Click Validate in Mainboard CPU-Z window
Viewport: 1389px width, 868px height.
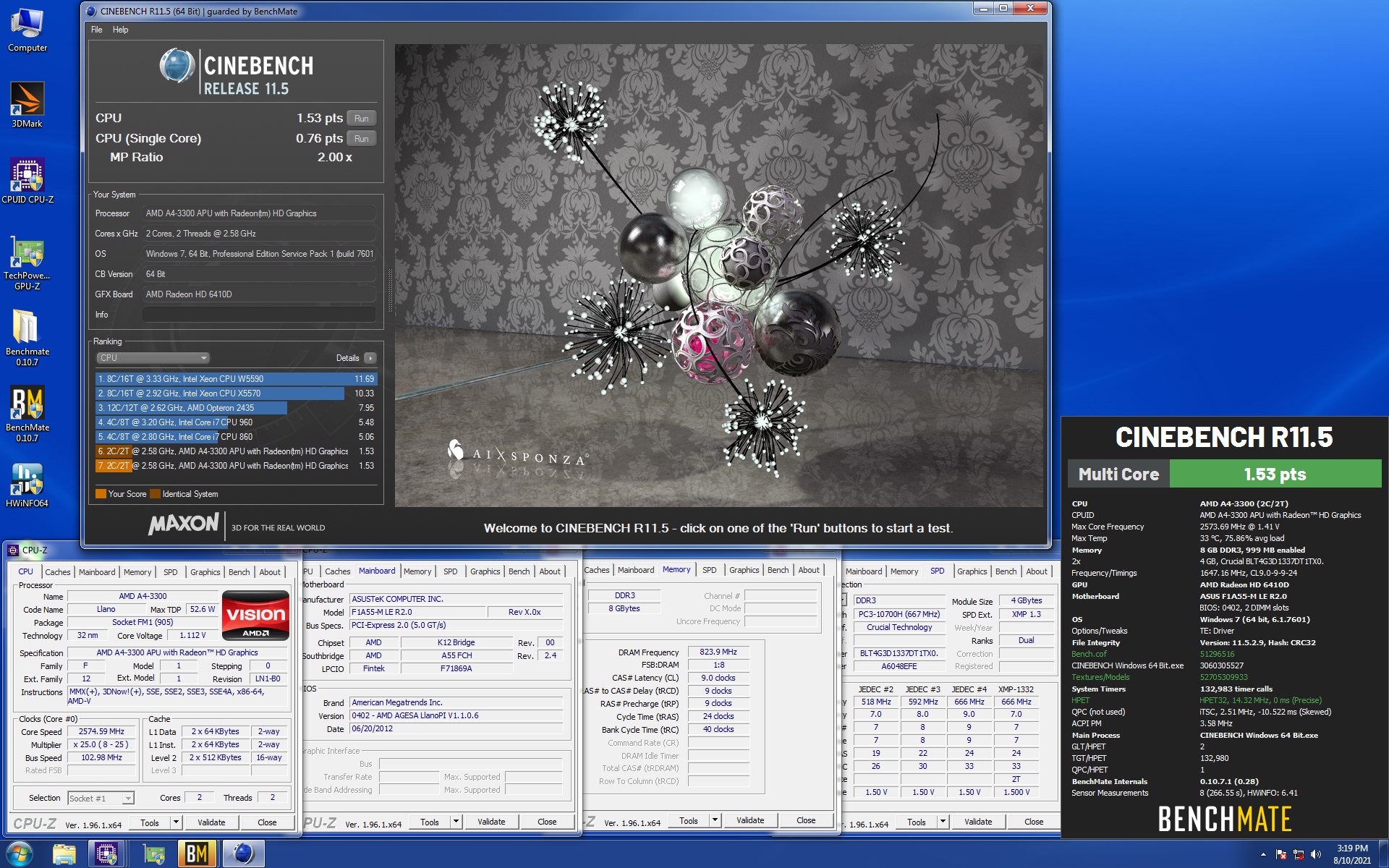point(491,822)
